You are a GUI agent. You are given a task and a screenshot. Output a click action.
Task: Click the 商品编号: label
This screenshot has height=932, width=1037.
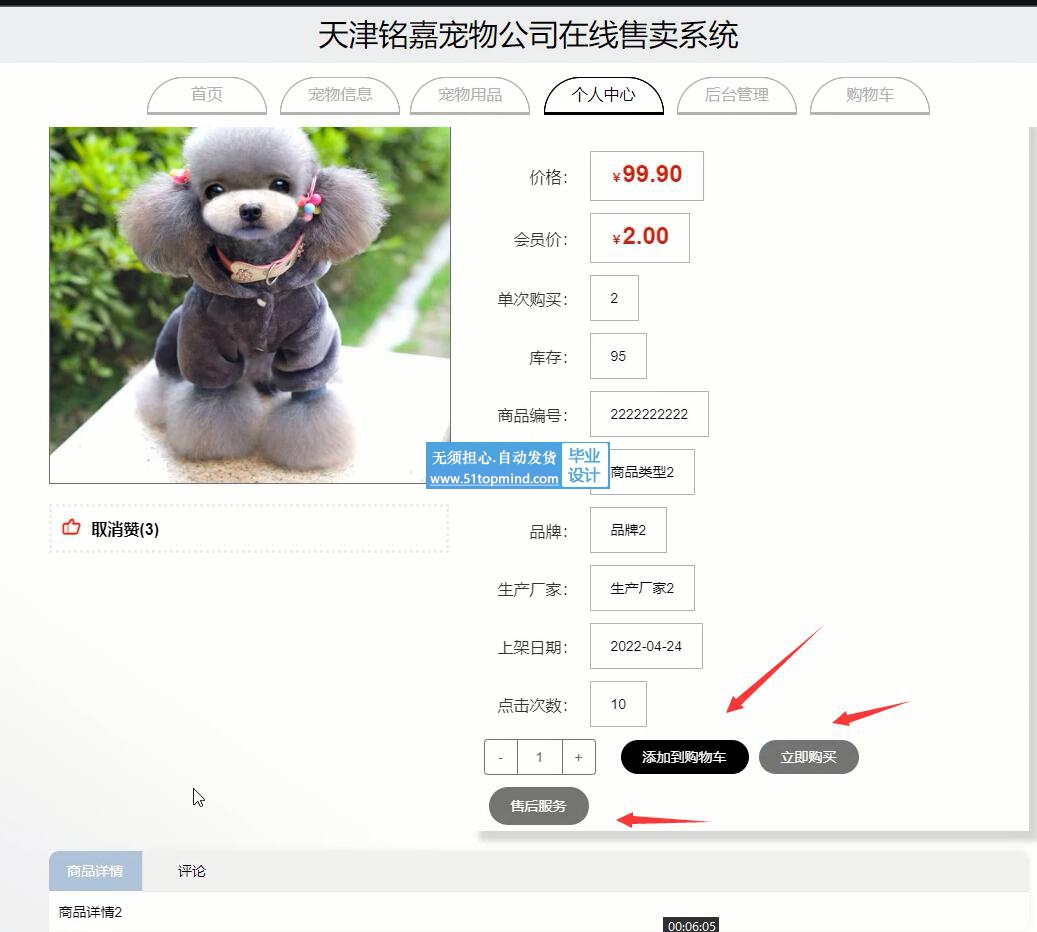click(x=532, y=415)
